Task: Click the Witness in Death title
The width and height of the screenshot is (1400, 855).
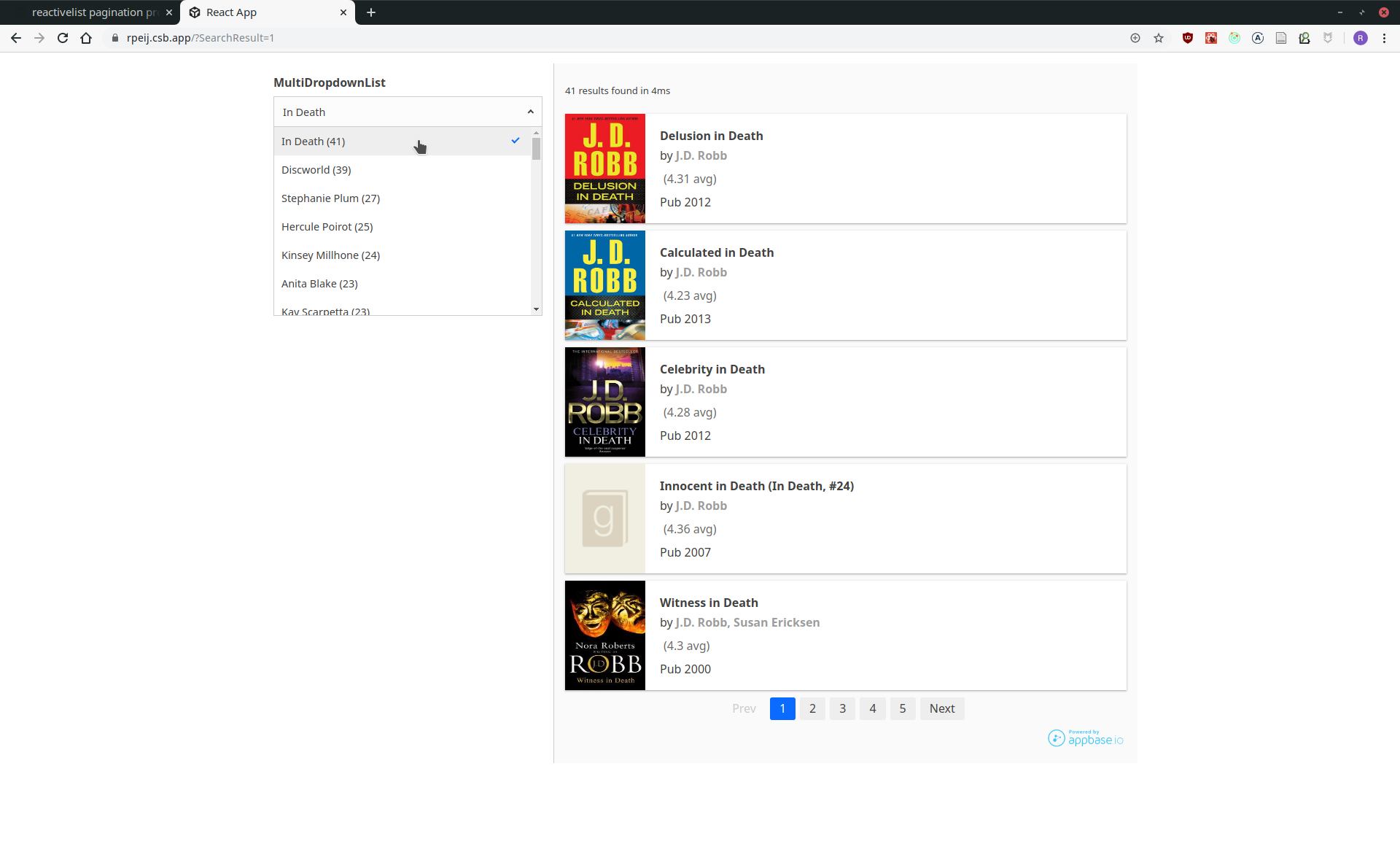Action: tap(709, 603)
